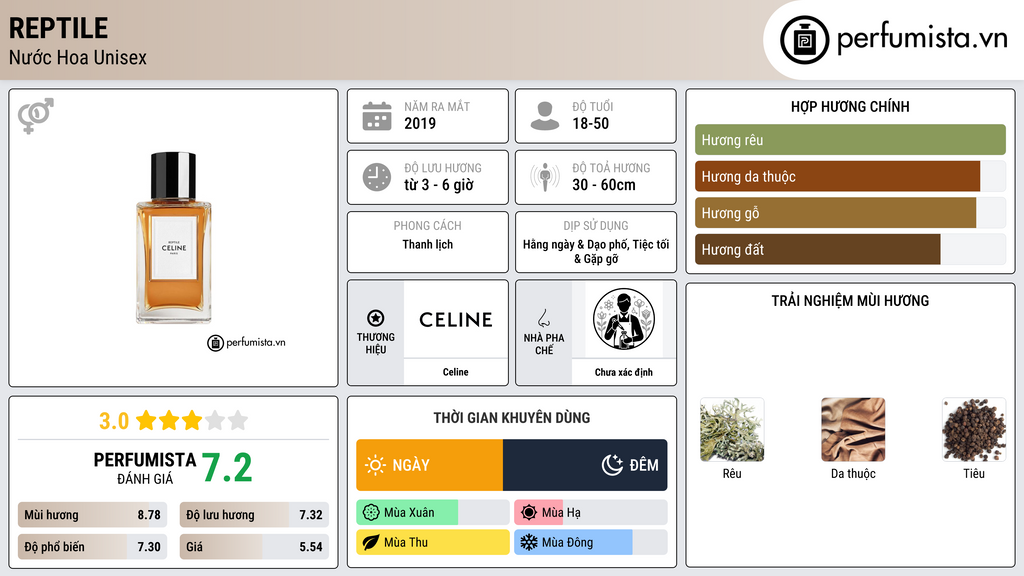Click the projection icon beside Độ toả hương
The image size is (1024, 576).
tap(545, 177)
